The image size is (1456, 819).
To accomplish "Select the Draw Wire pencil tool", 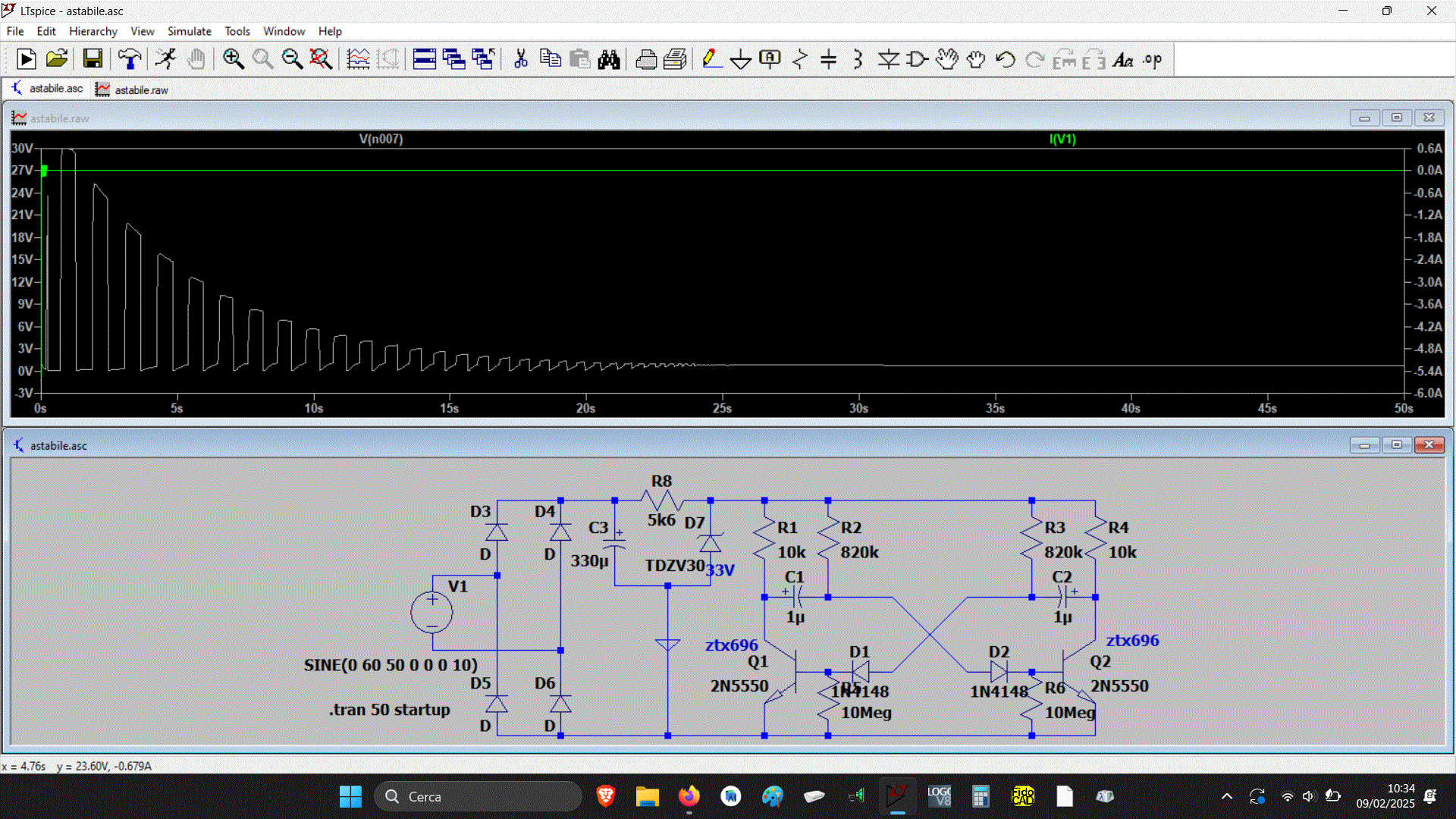I will point(711,59).
